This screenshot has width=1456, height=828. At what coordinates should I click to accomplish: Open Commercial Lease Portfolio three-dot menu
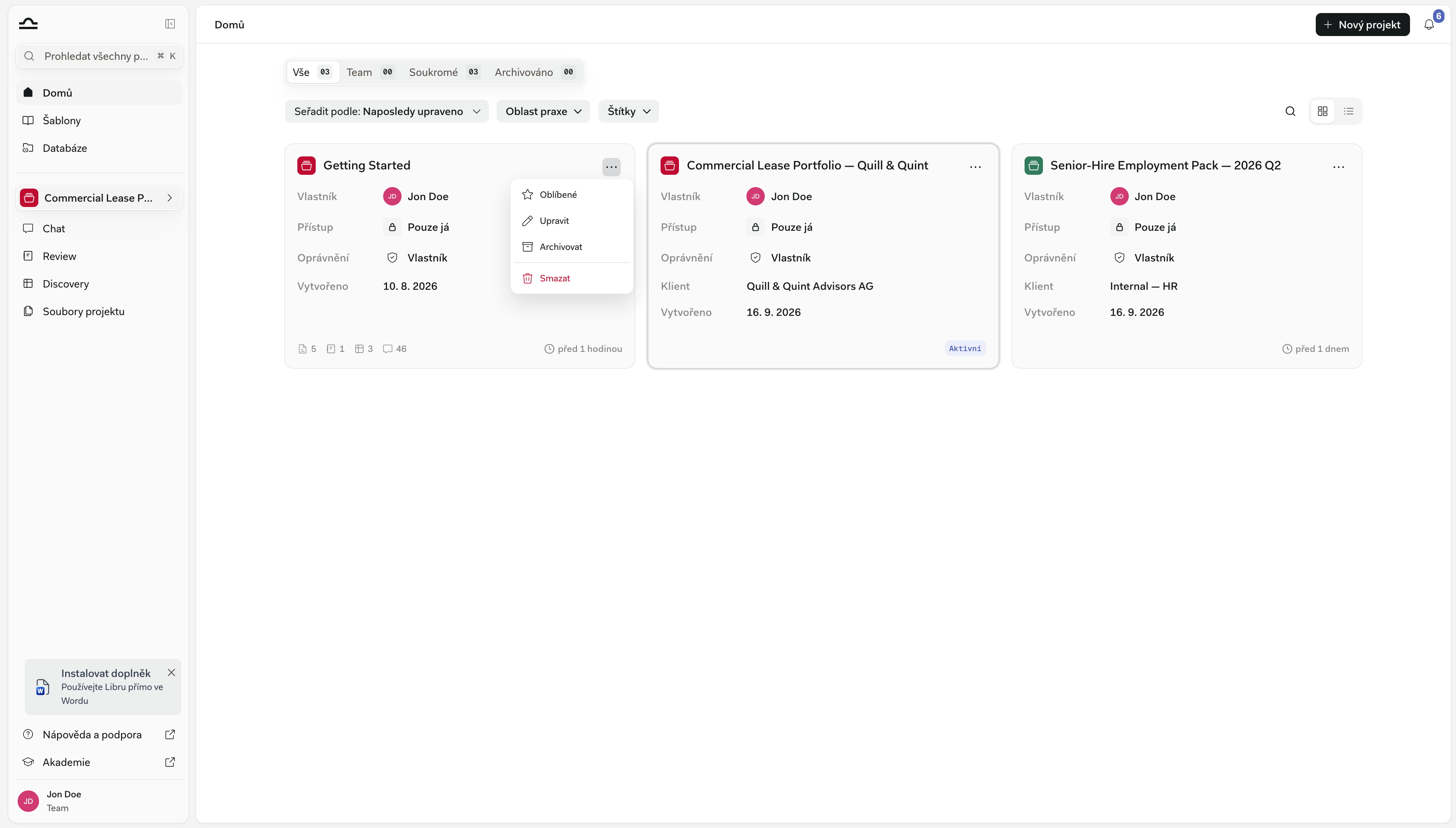[x=975, y=167]
